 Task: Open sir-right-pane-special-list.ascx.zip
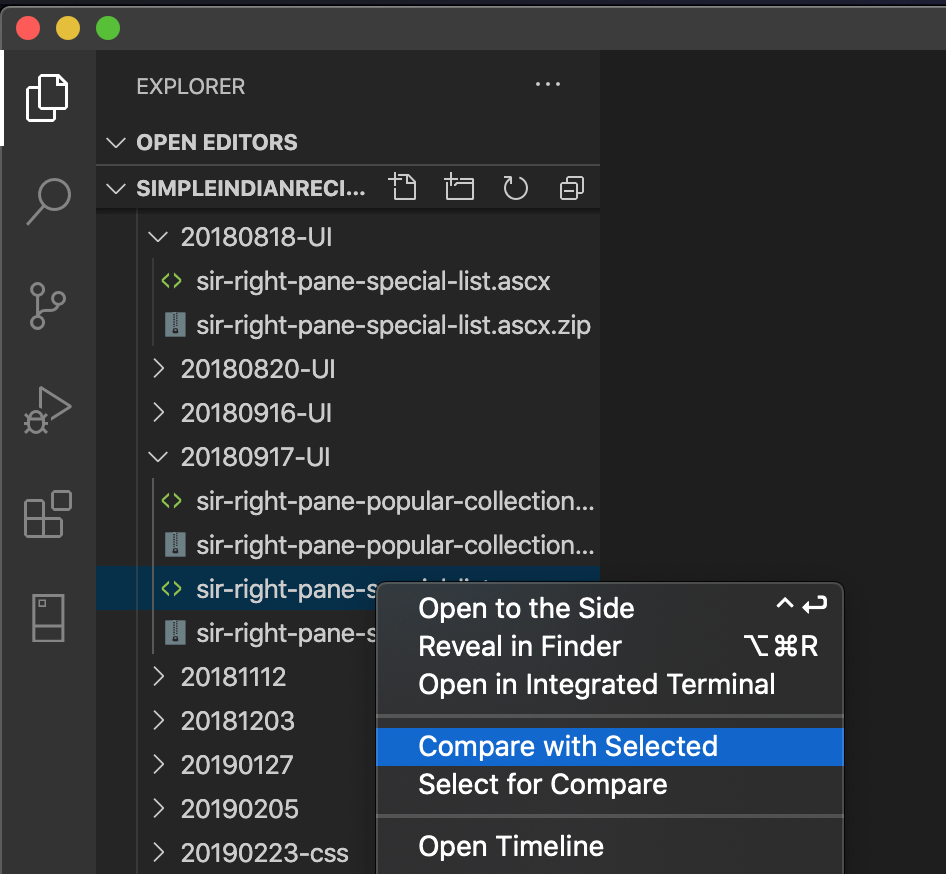pos(392,325)
